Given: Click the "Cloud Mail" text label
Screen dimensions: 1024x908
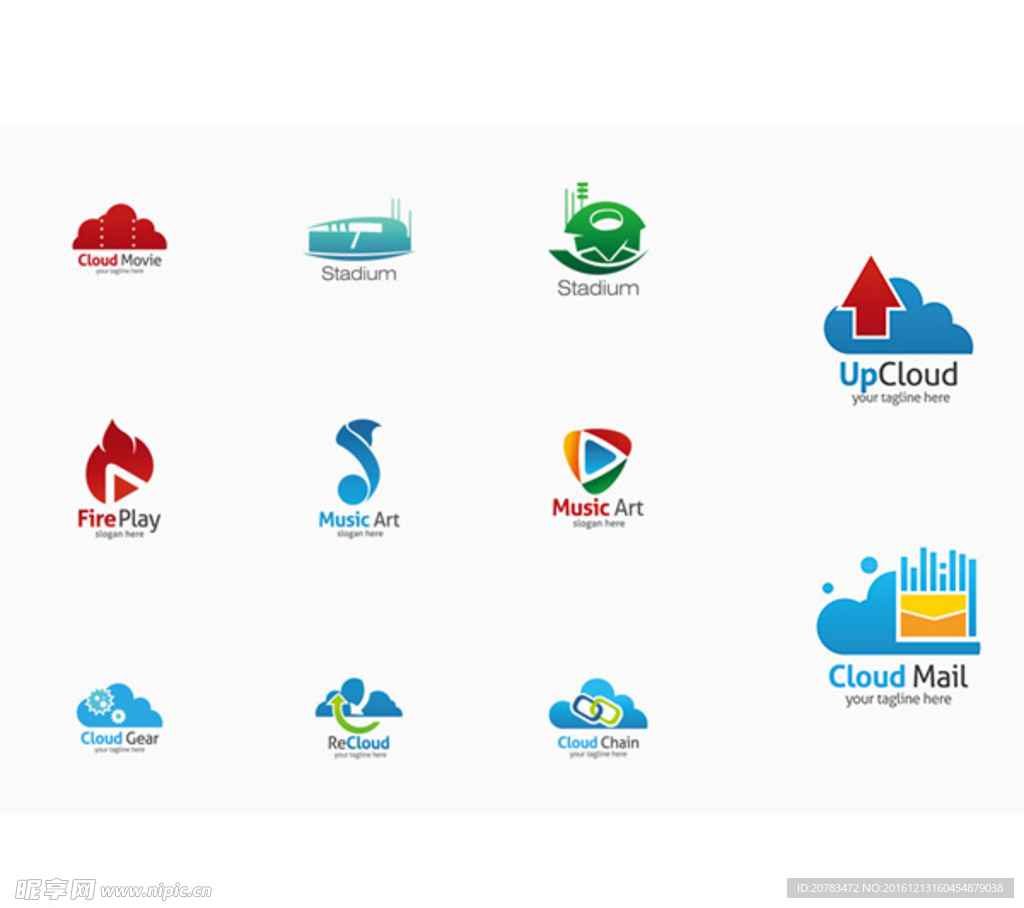Looking at the screenshot, I should click(x=898, y=677).
